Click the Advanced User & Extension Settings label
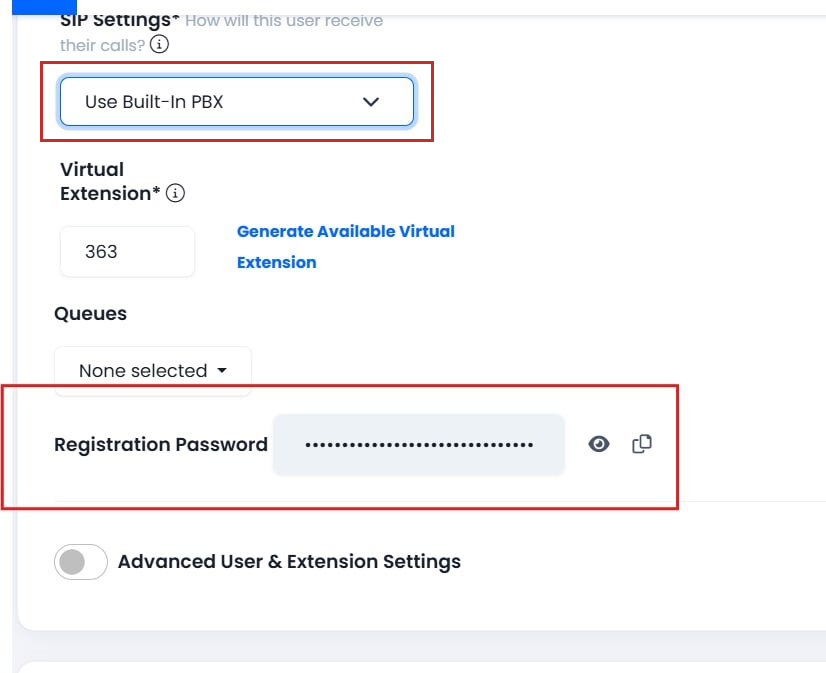Viewport: 826px width, 673px height. click(289, 561)
